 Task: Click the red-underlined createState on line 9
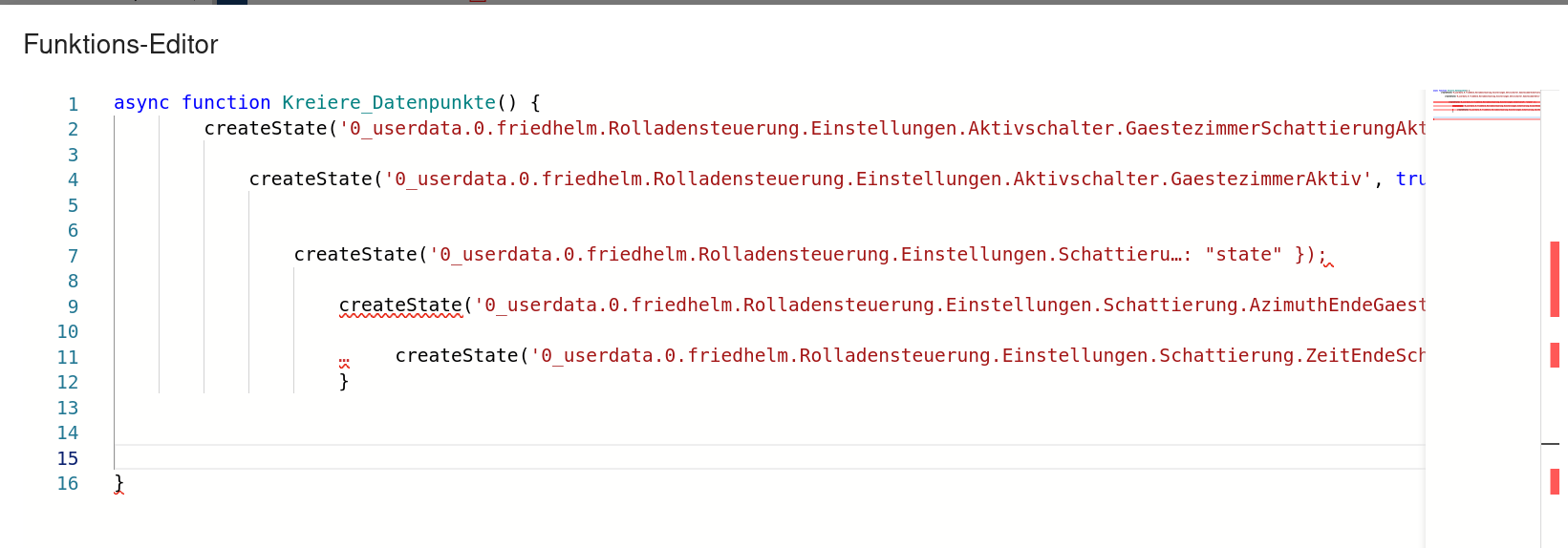400,306
